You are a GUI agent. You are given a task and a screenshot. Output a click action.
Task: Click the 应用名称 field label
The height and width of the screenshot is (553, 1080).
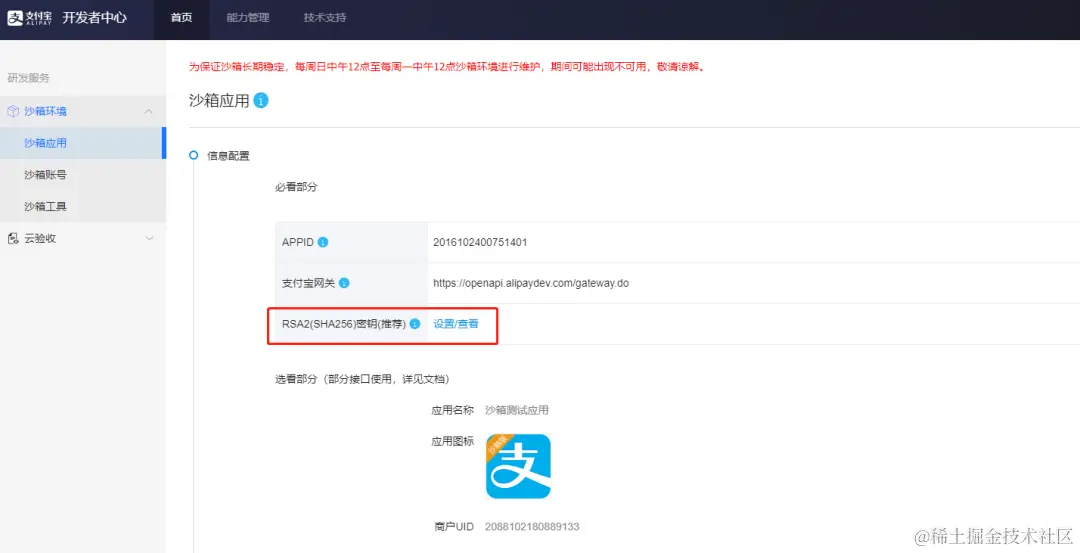point(453,410)
